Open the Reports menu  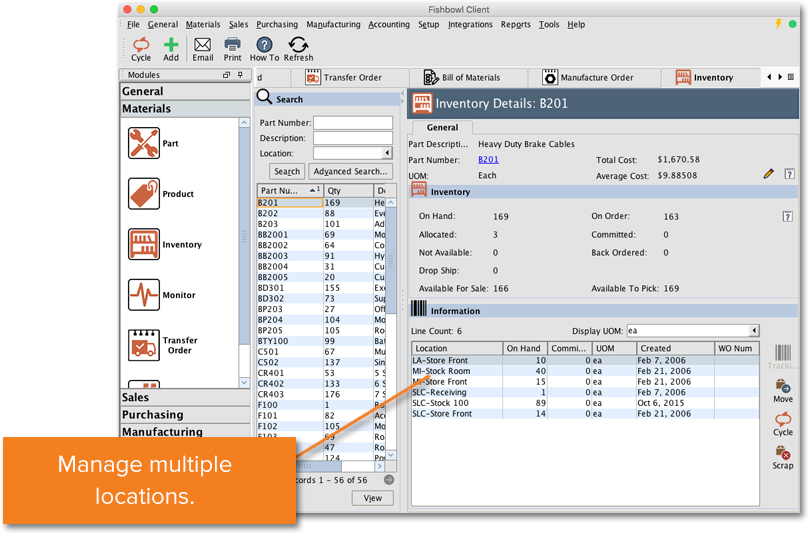pos(515,24)
